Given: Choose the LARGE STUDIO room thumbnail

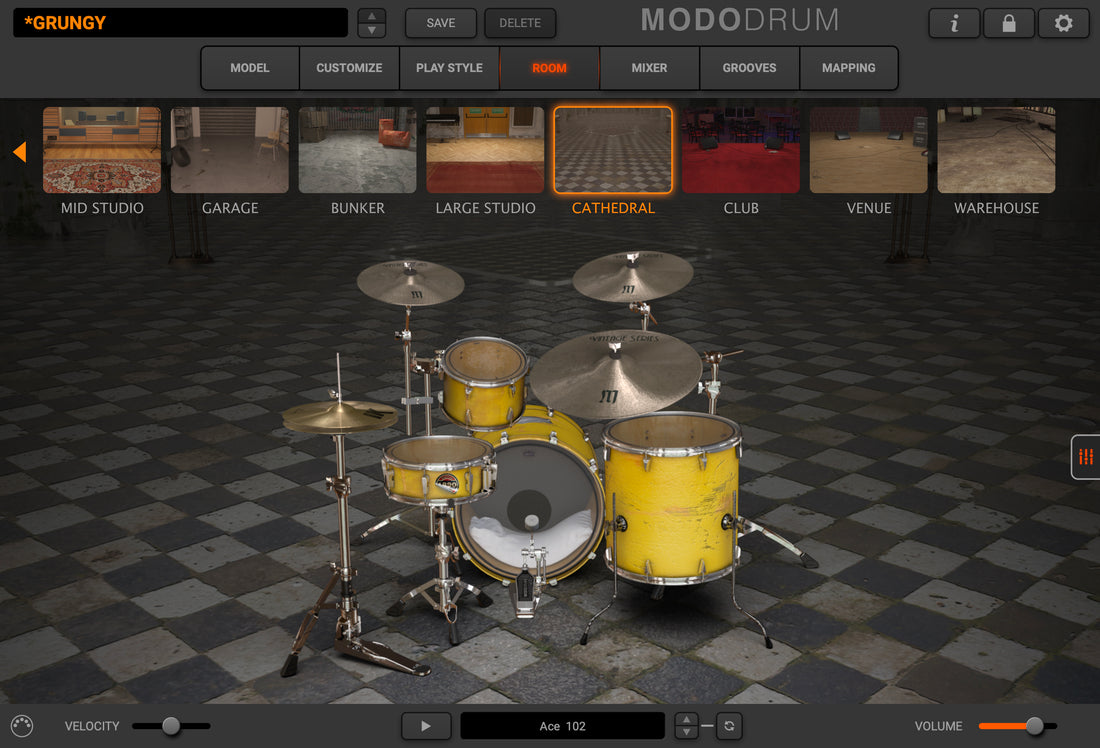Looking at the screenshot, I should [x=485, y=150].
